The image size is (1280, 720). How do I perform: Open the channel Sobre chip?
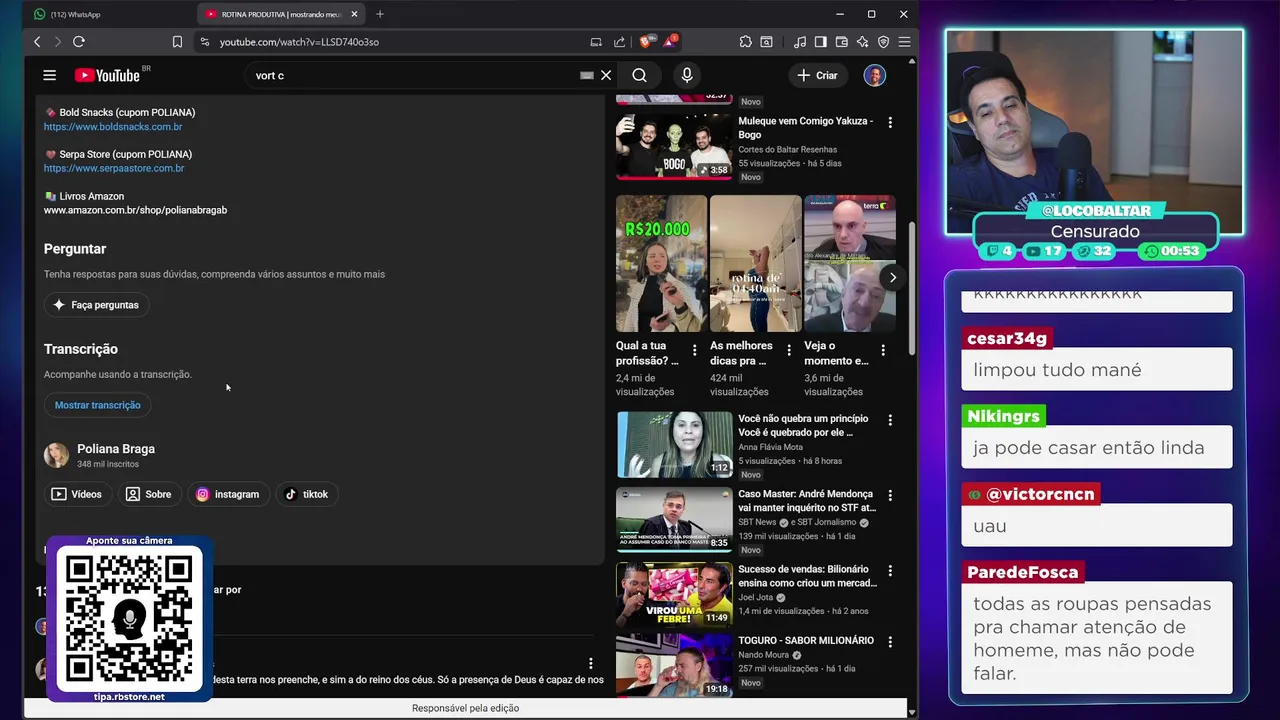pyautogui.click(x=148, y=494)
